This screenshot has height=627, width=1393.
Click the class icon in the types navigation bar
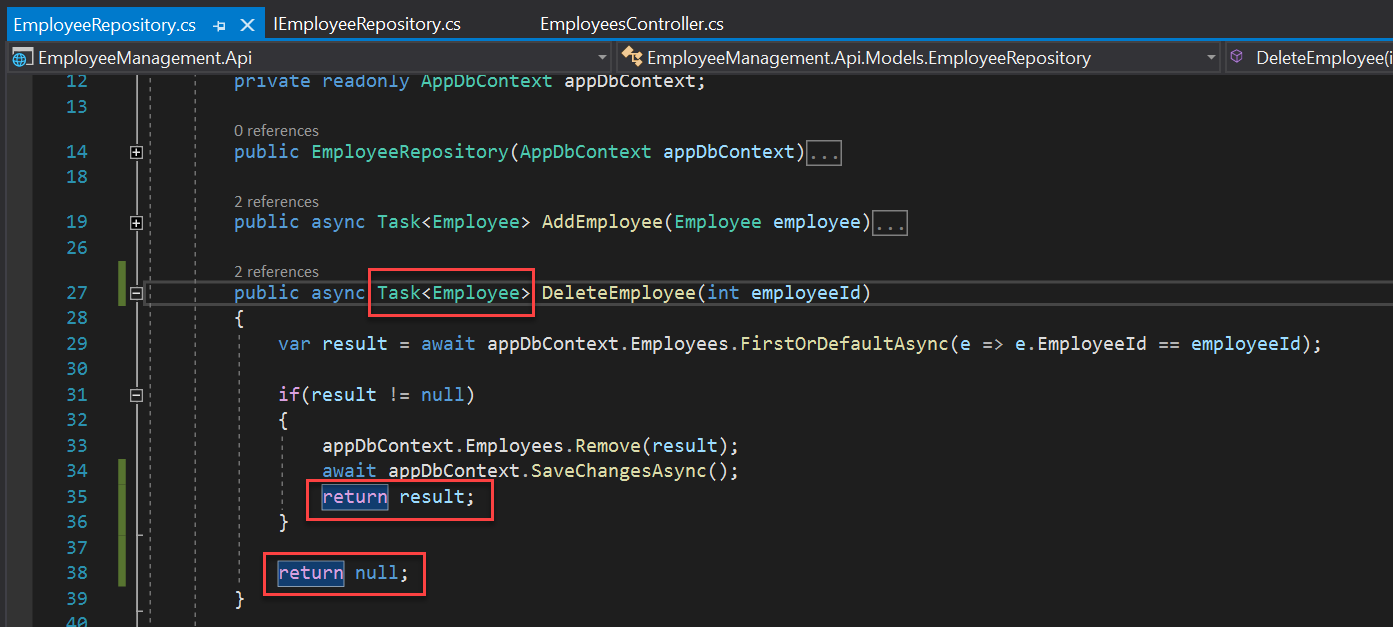(x=632, y=58)
